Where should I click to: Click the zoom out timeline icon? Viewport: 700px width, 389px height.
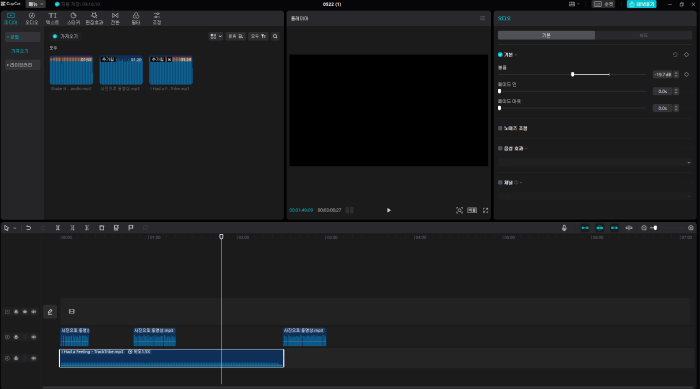click(644, 228)
